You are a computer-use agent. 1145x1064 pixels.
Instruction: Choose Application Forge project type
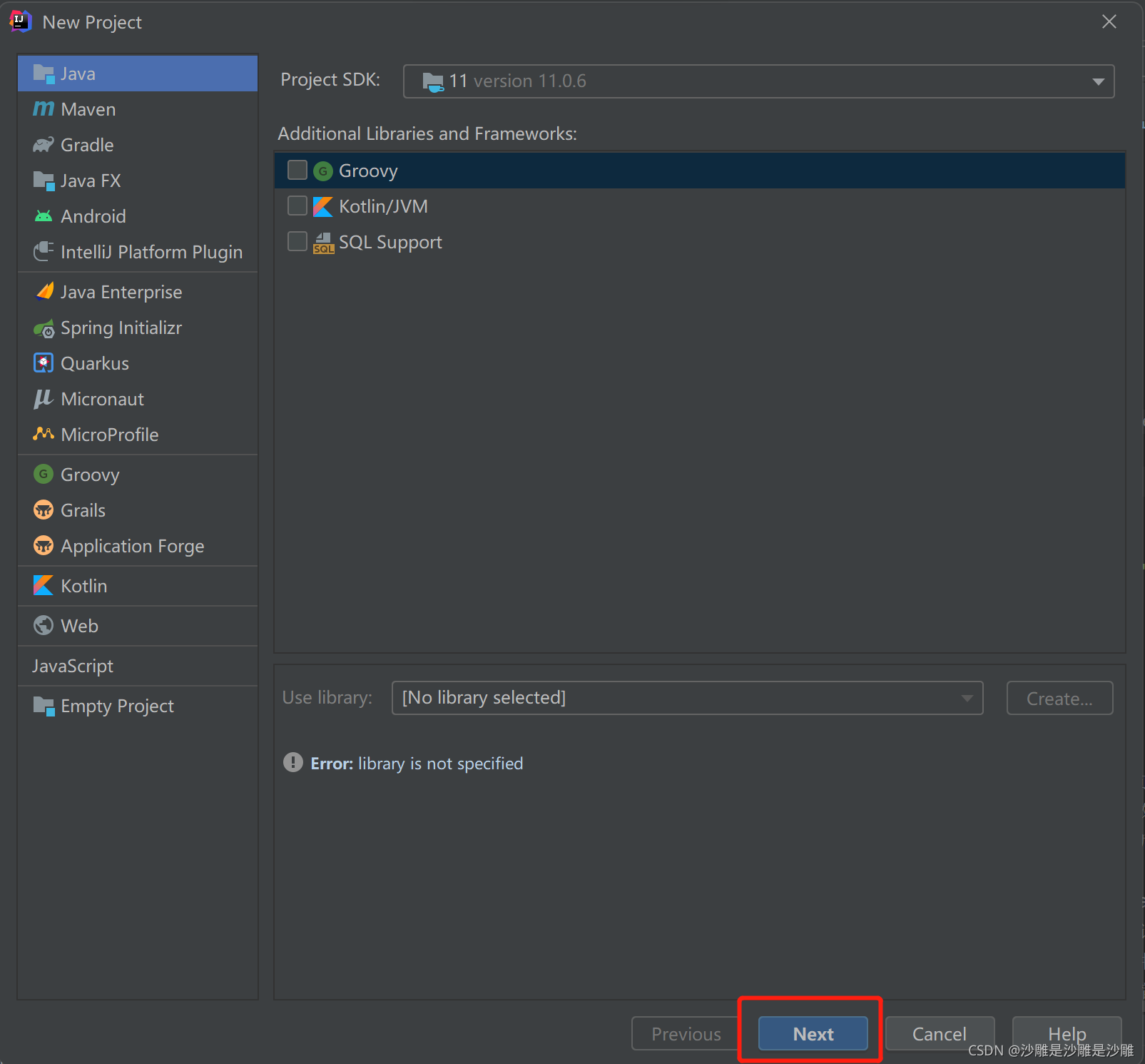[x=138, y=546]
